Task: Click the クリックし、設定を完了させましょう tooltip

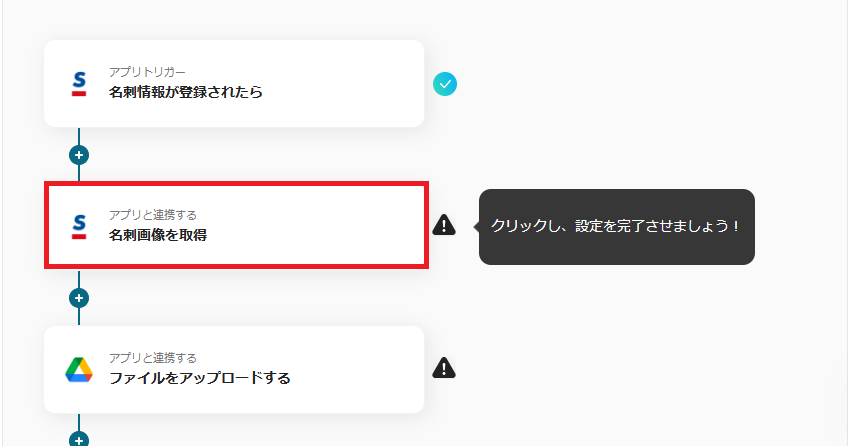Action: point(616,227)
